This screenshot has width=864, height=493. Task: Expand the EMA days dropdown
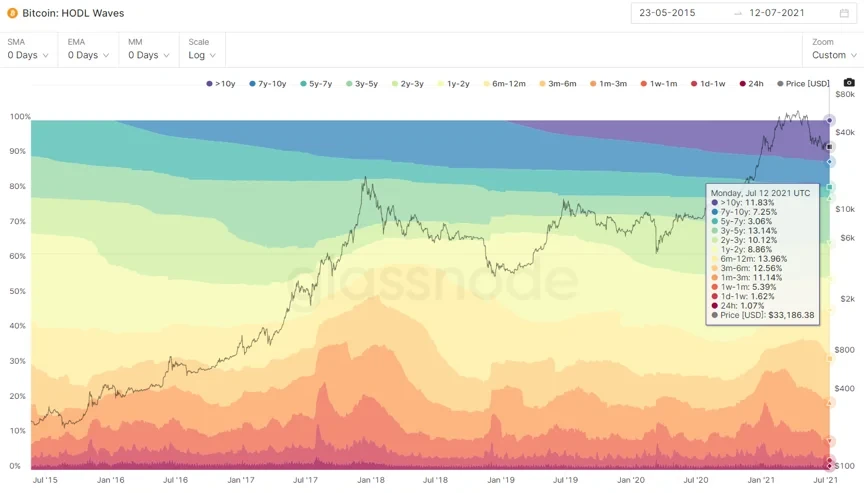[88, 55]
